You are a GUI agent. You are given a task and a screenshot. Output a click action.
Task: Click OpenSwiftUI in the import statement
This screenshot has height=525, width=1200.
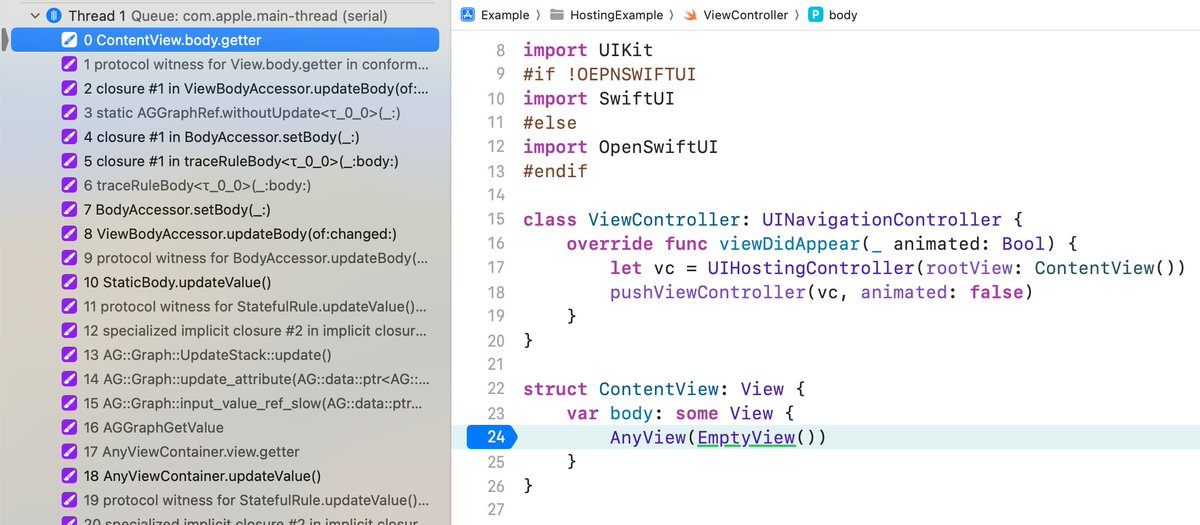[x=658, y=147]
